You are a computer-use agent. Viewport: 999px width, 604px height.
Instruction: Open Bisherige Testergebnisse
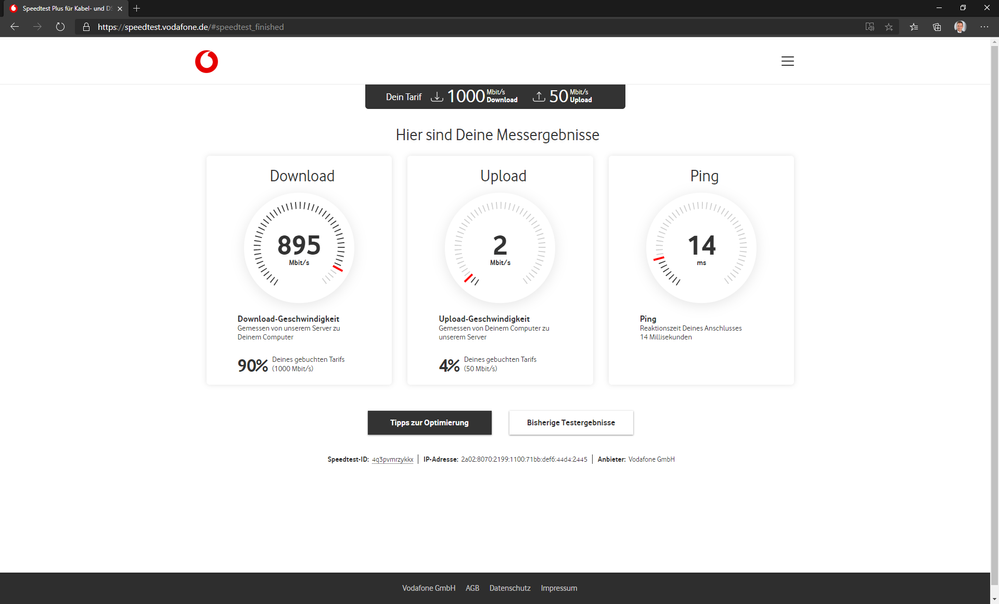570,422
